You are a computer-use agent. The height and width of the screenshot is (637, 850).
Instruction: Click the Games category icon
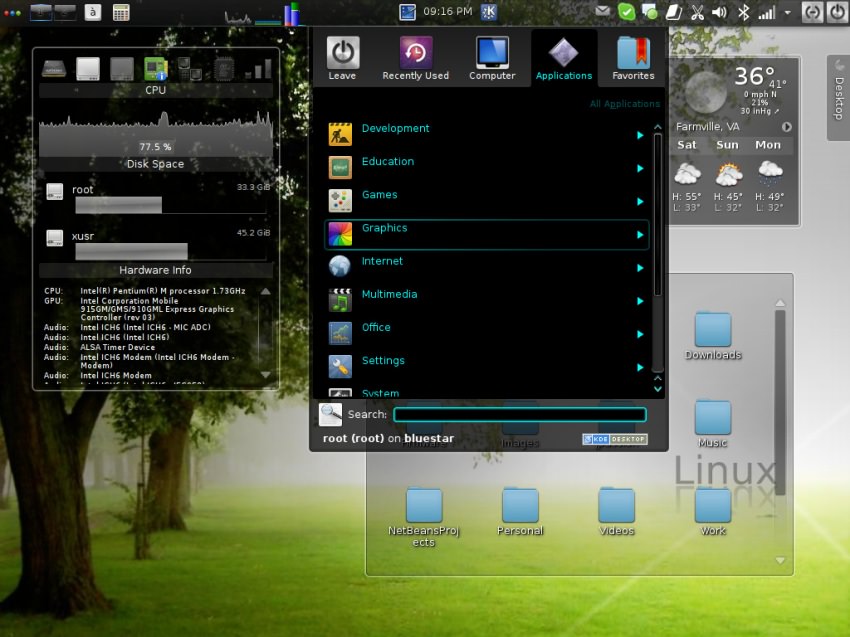(x=340, y=200)
